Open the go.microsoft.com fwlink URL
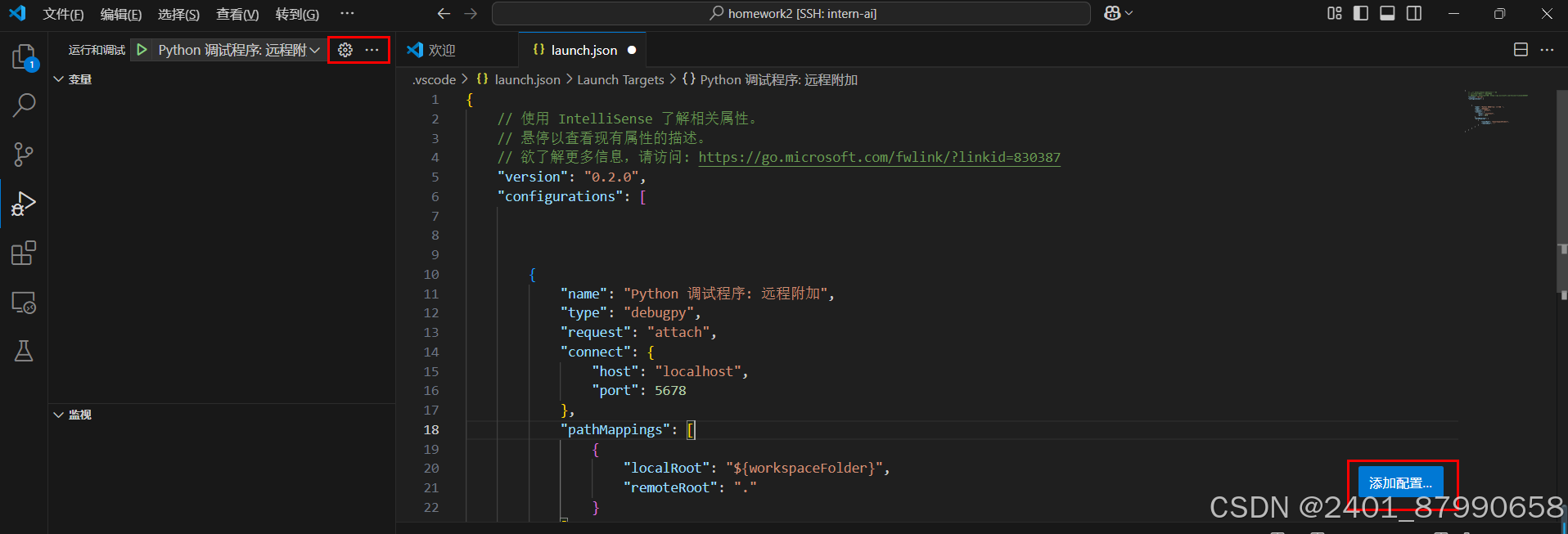The width and height of the screenshot is (1568, 534). (879, 157)
